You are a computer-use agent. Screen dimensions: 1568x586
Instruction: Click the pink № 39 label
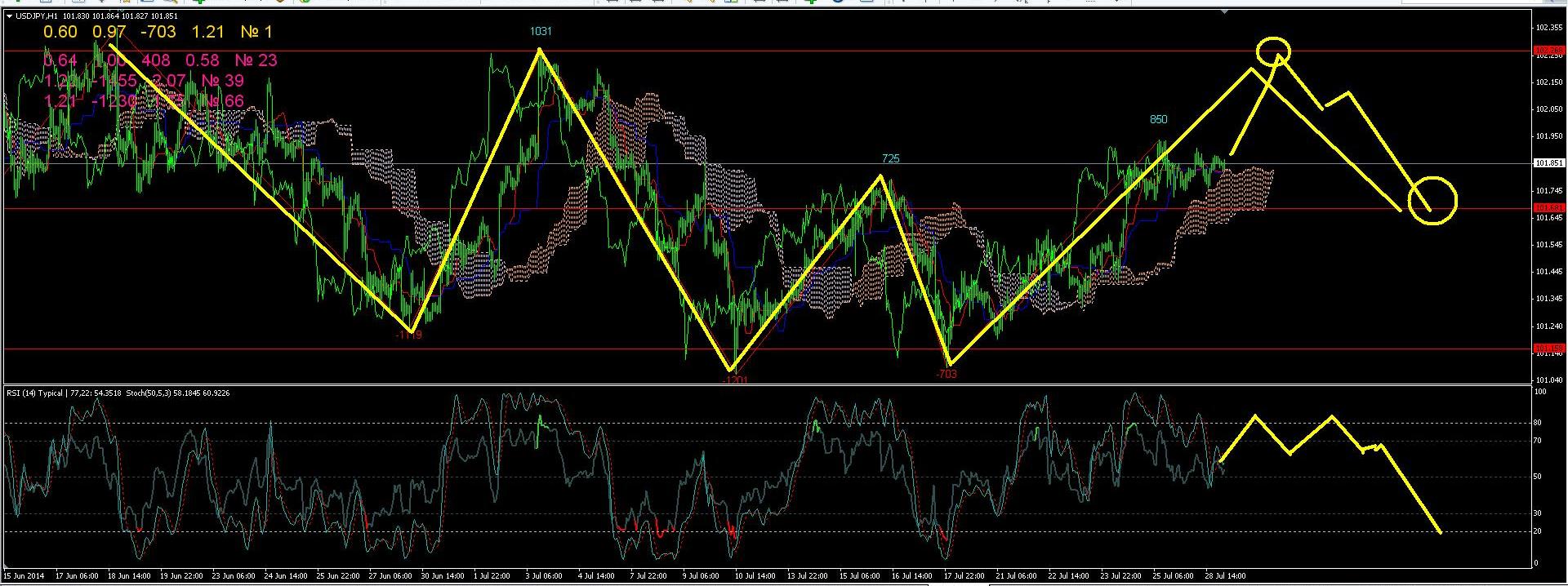222,81
